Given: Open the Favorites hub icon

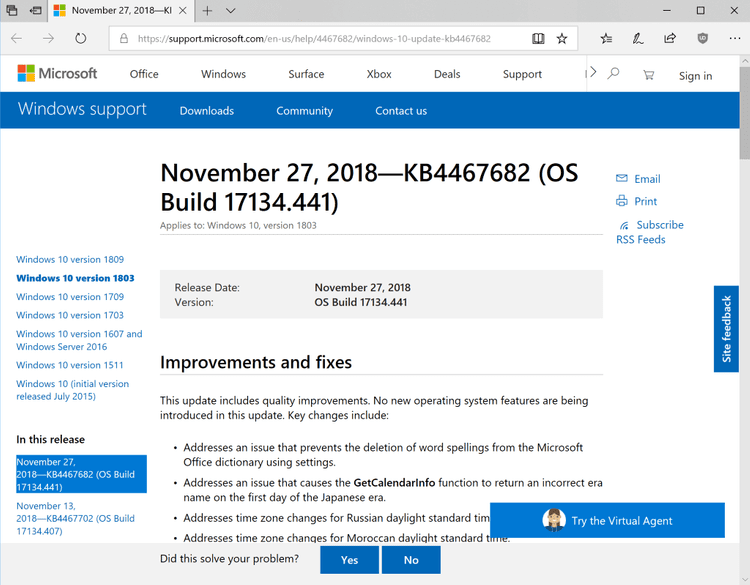Looking at the screenshot, I should (x=606, y=38).
